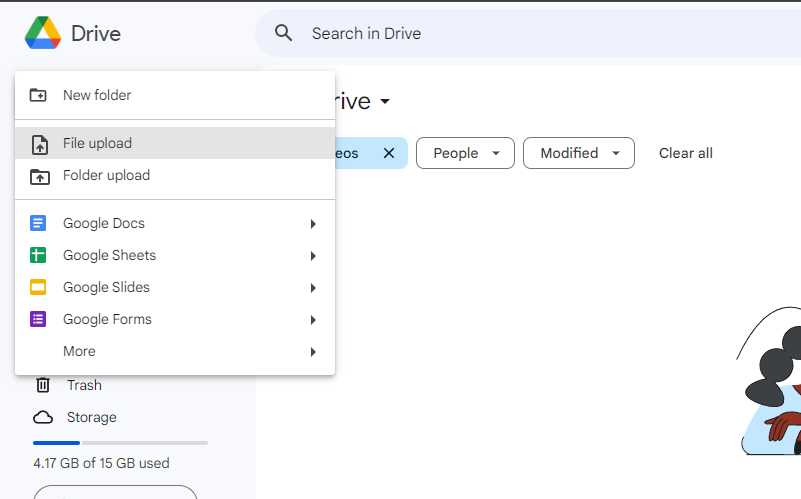Click the Google Drive logo

[43, 33]
